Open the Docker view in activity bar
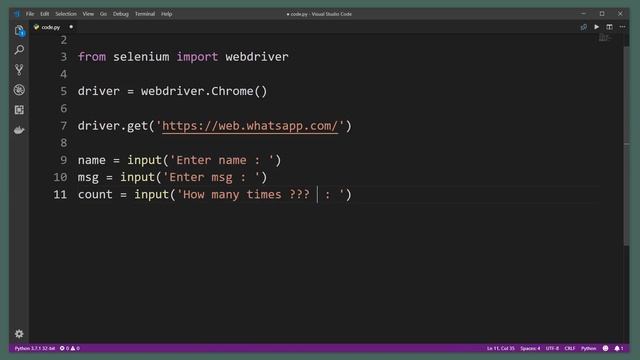640x360 pixels. [19, 130]
